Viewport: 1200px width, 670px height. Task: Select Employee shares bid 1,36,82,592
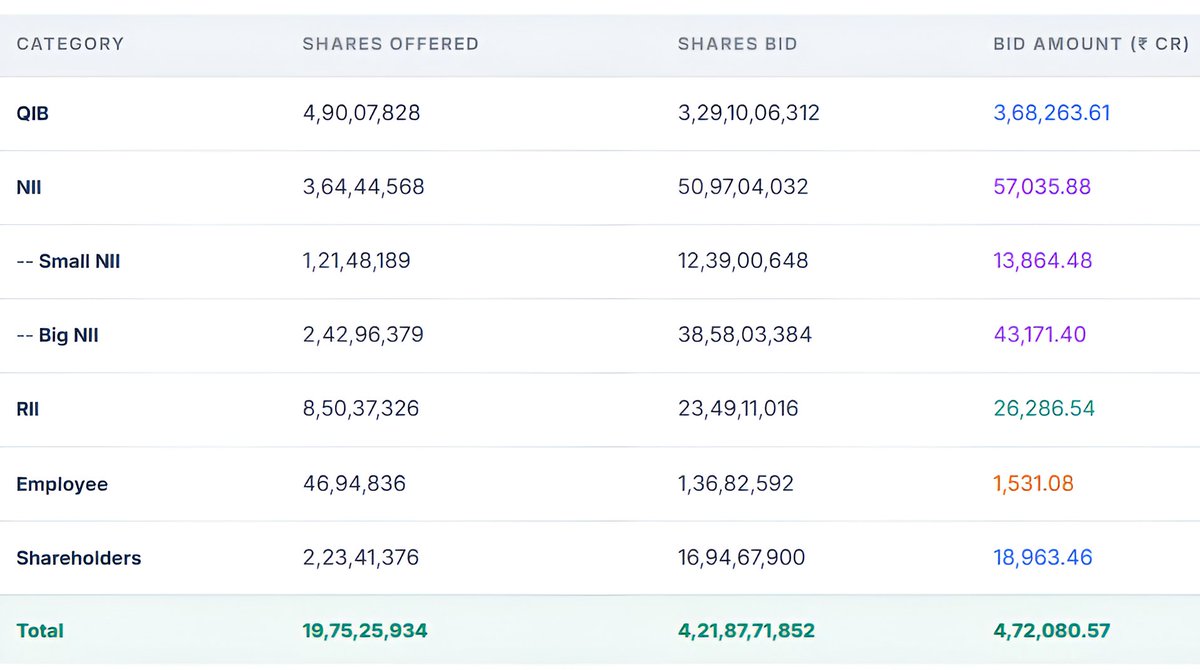coord(736,484)
